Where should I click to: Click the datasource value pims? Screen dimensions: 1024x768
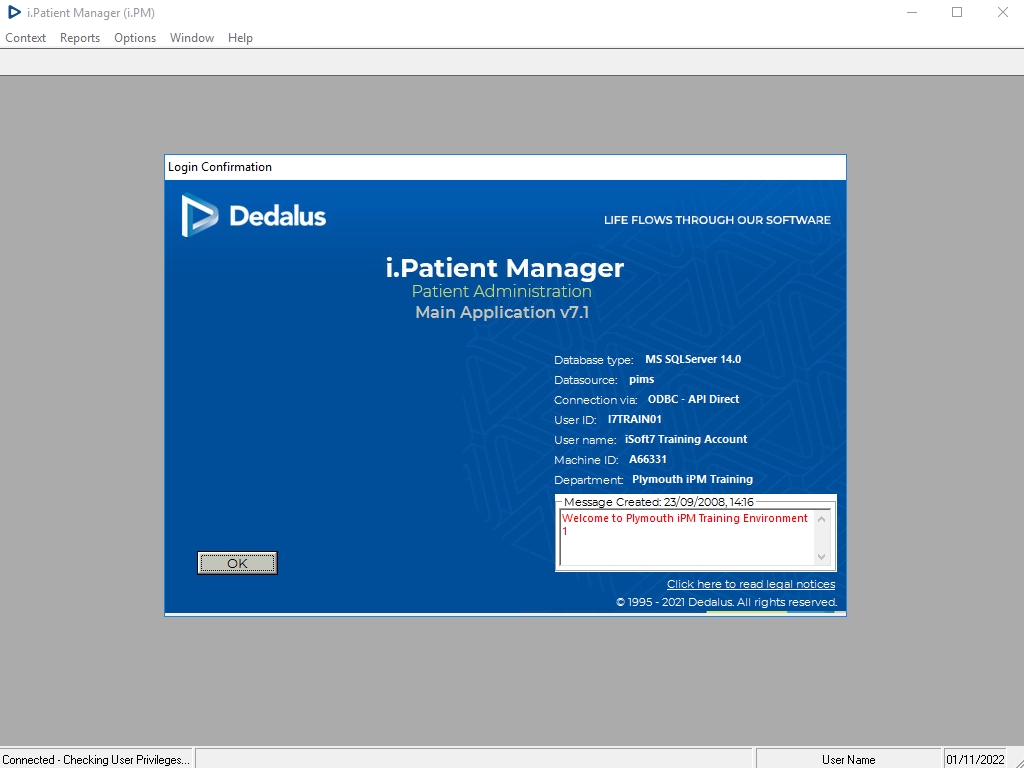(641, 379)
